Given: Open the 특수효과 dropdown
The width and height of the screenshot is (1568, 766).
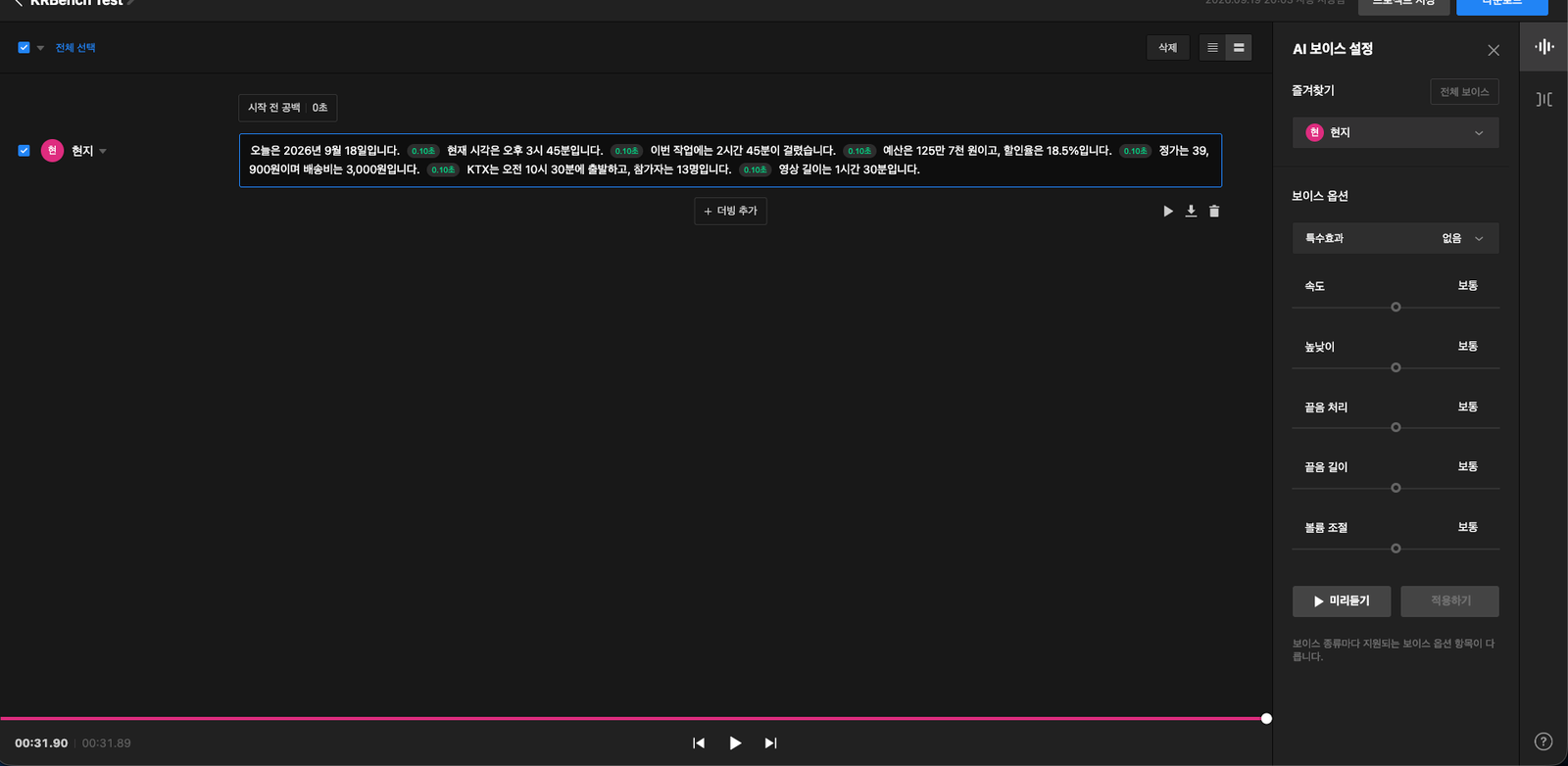Looking at the screenshot, I should tap(1396, 238).
